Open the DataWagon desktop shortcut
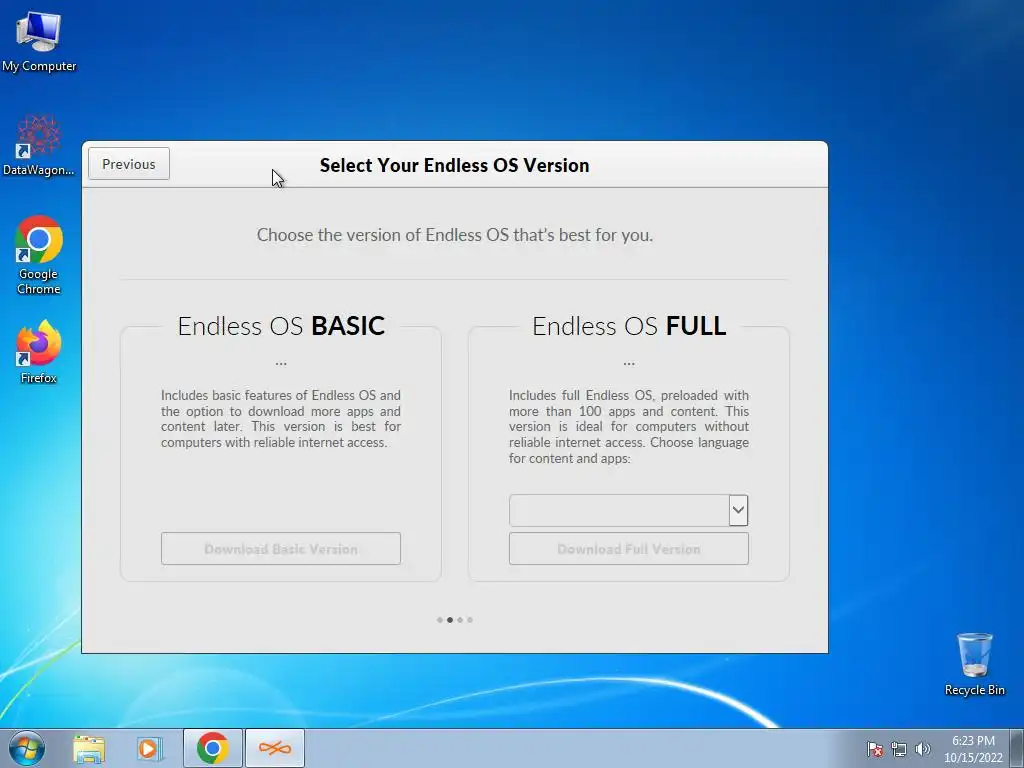The height and width of the screenshot is (768, 1024). (x=39, y=145)
